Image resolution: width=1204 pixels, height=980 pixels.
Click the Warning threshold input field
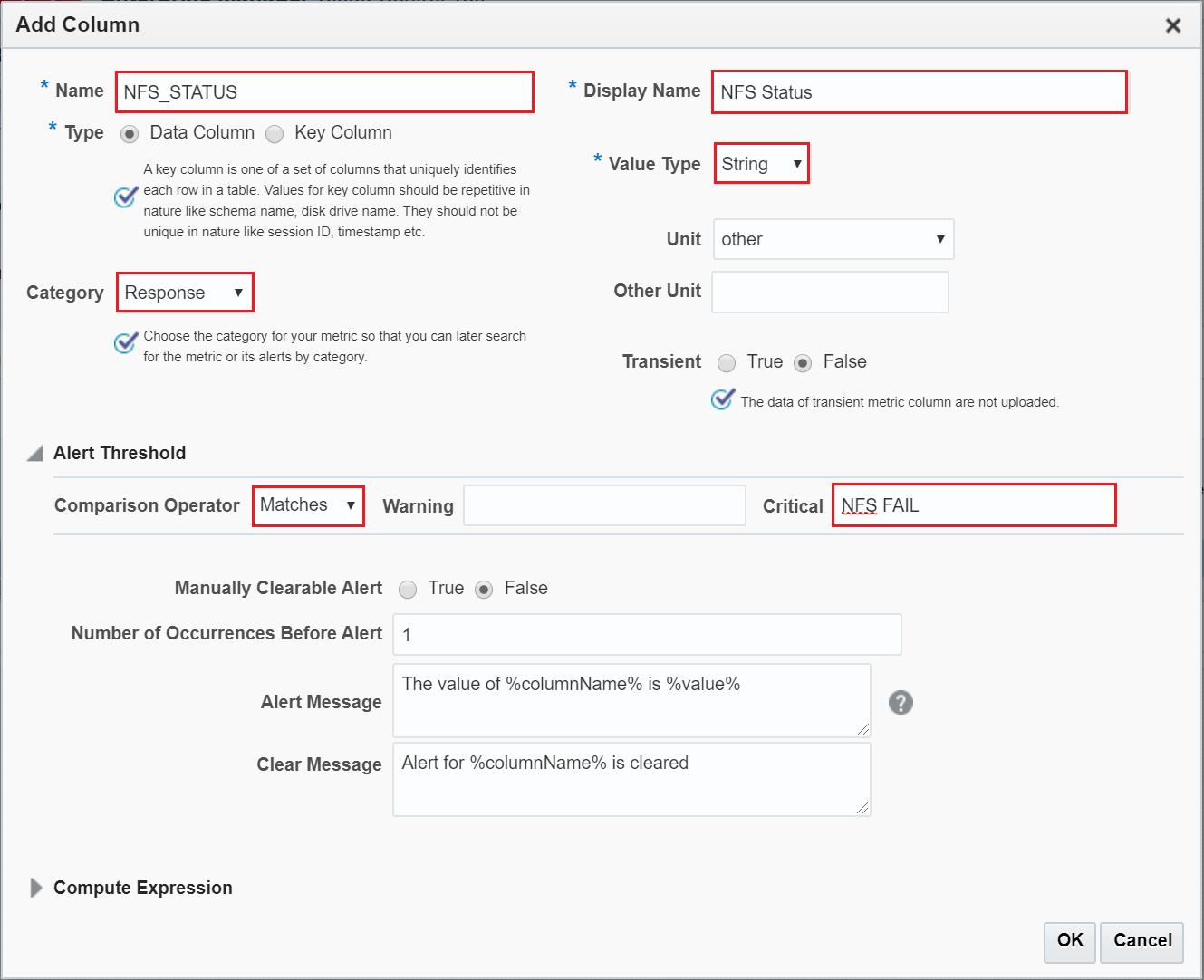(x=604, y=505)
